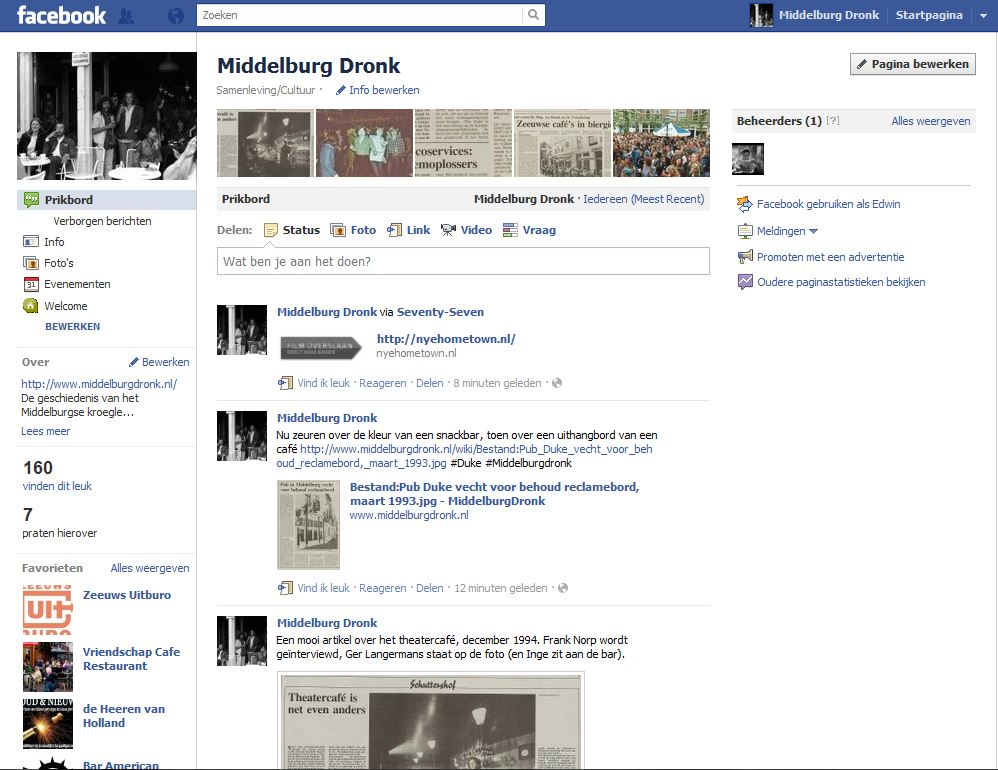Viewport: 998px width, 770px height.
Task: Select Prikbord in the left sidebar
Action: (x=106, y=200)
